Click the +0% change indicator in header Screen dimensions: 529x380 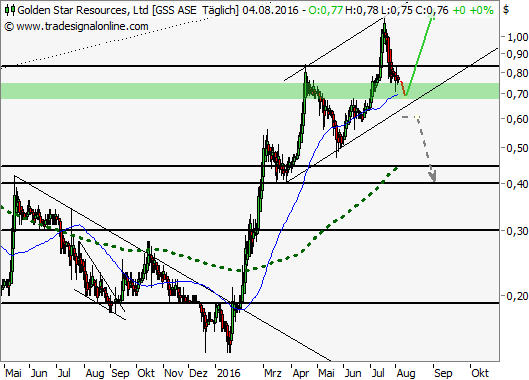[x=481, y=10]
